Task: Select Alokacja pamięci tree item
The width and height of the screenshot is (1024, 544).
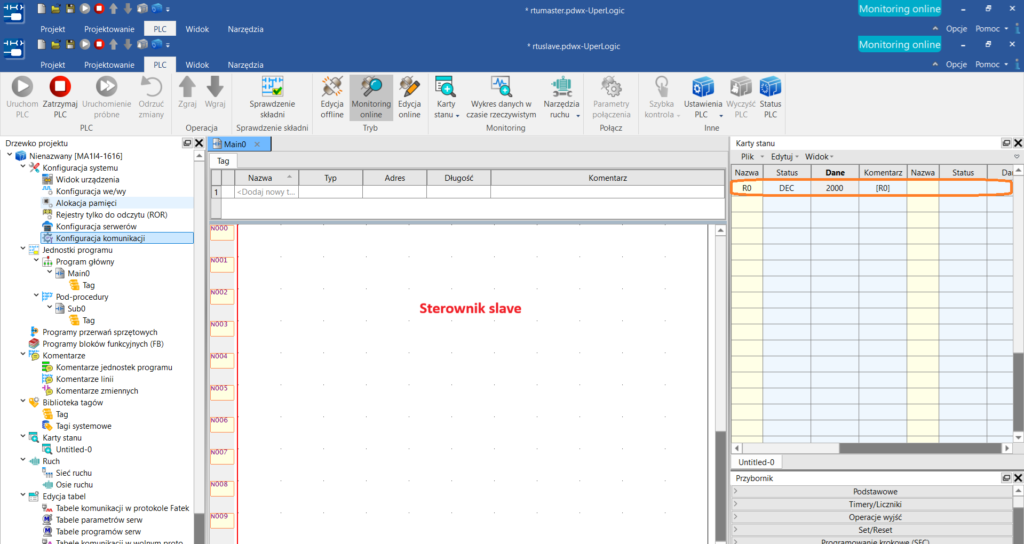Action: [86, 203]
